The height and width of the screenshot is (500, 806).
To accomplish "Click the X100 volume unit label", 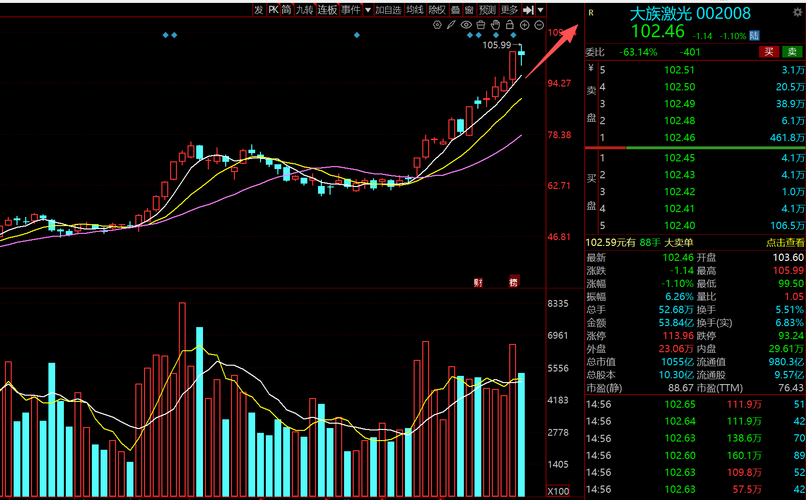I will 558,491.
